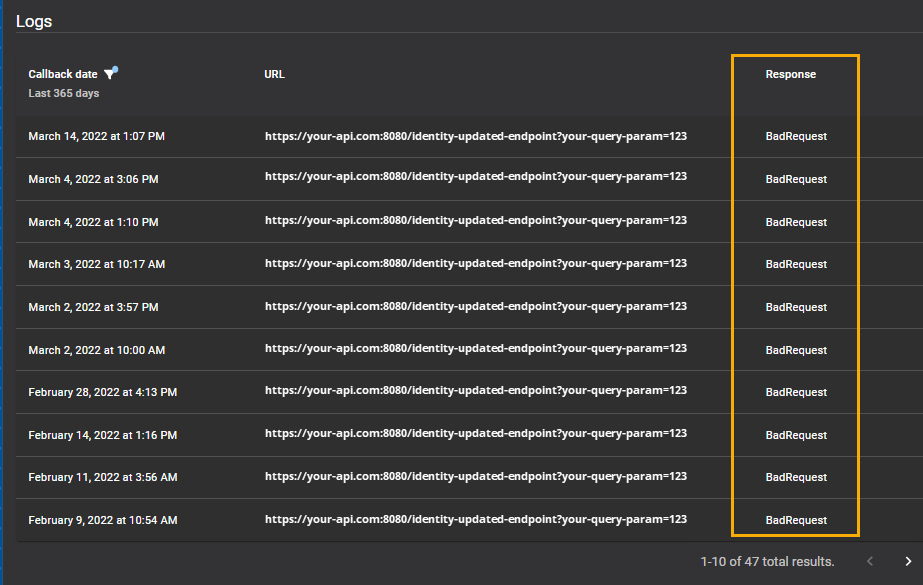
Task: Click the blue sidebar strip on the left
Action: pyautogui.click(x=4, y=290)
